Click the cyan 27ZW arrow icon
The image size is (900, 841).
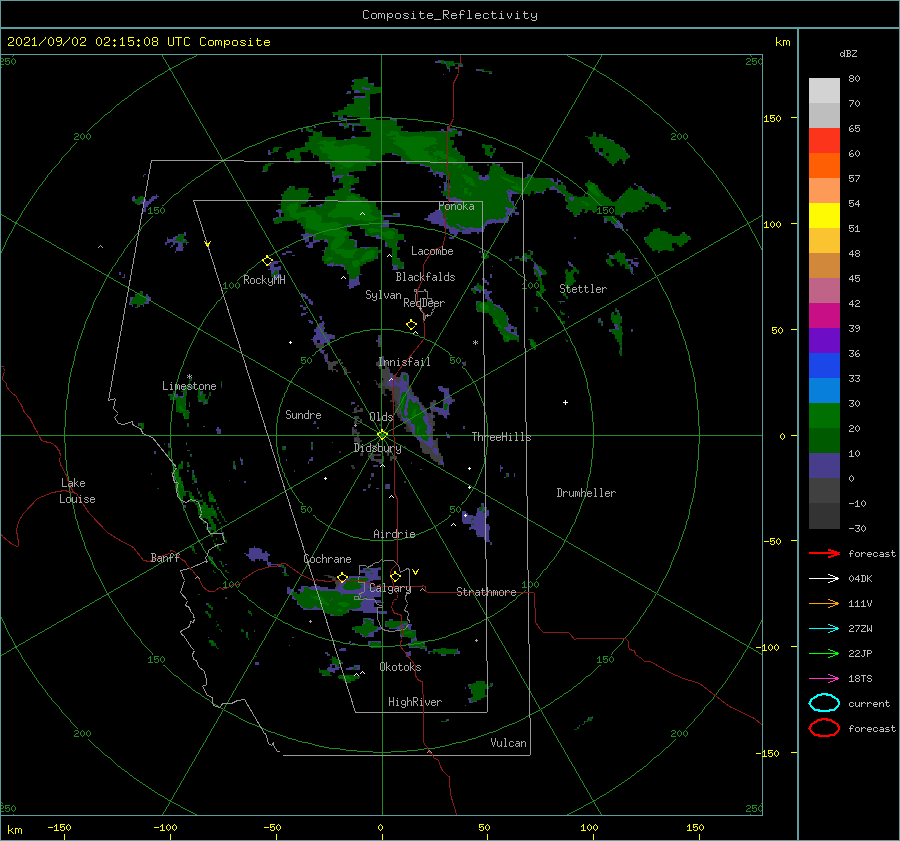point(824,629)
